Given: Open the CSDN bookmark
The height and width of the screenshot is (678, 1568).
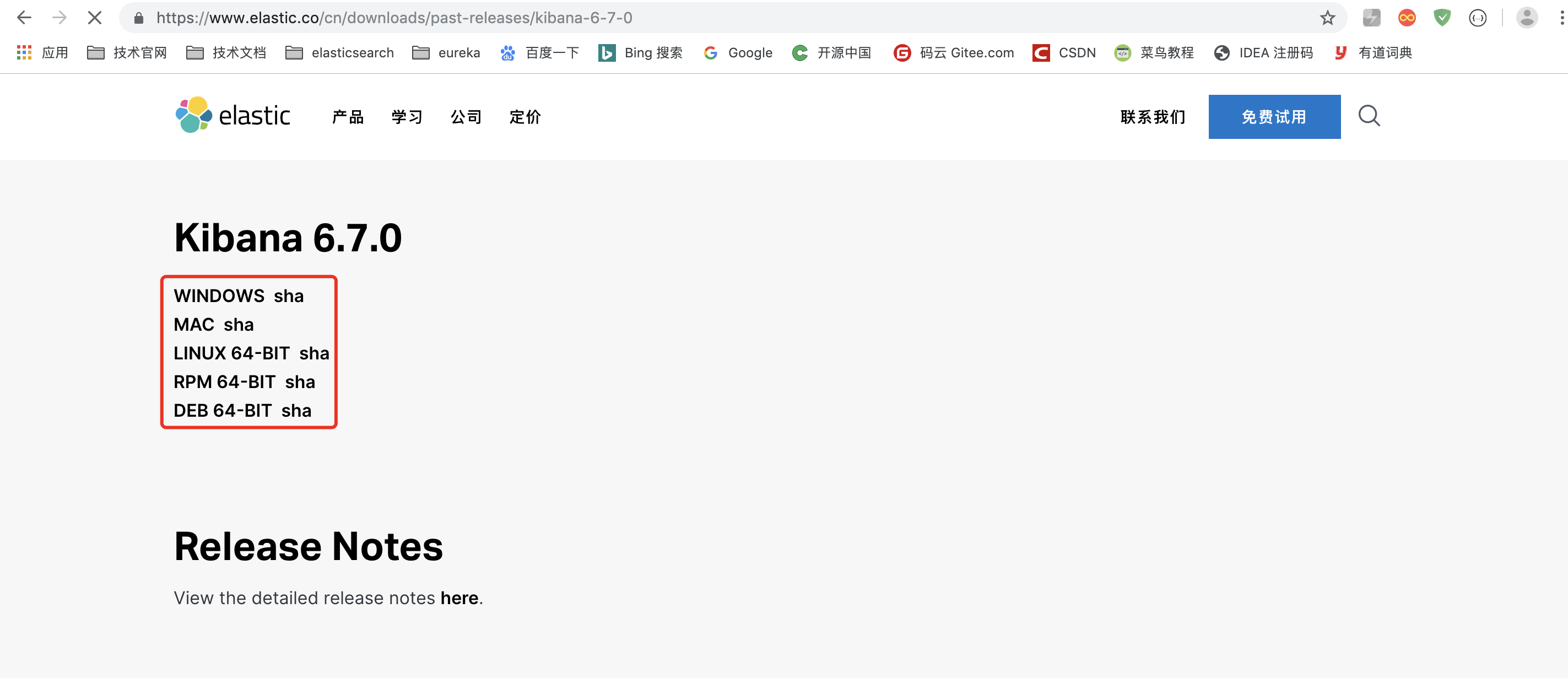Looking at the screenshot, I should tap(1064, 53).
